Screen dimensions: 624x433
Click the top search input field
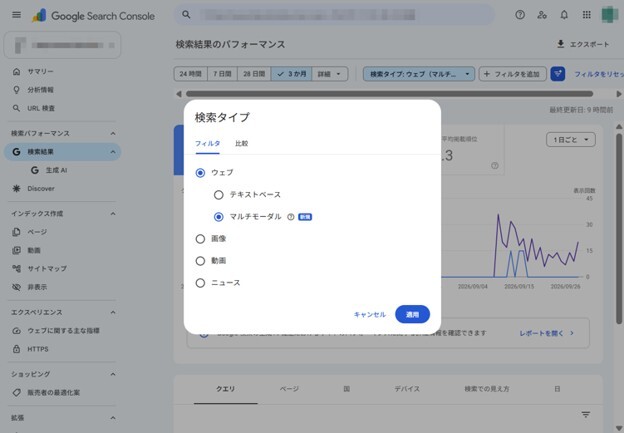[335, 15]
